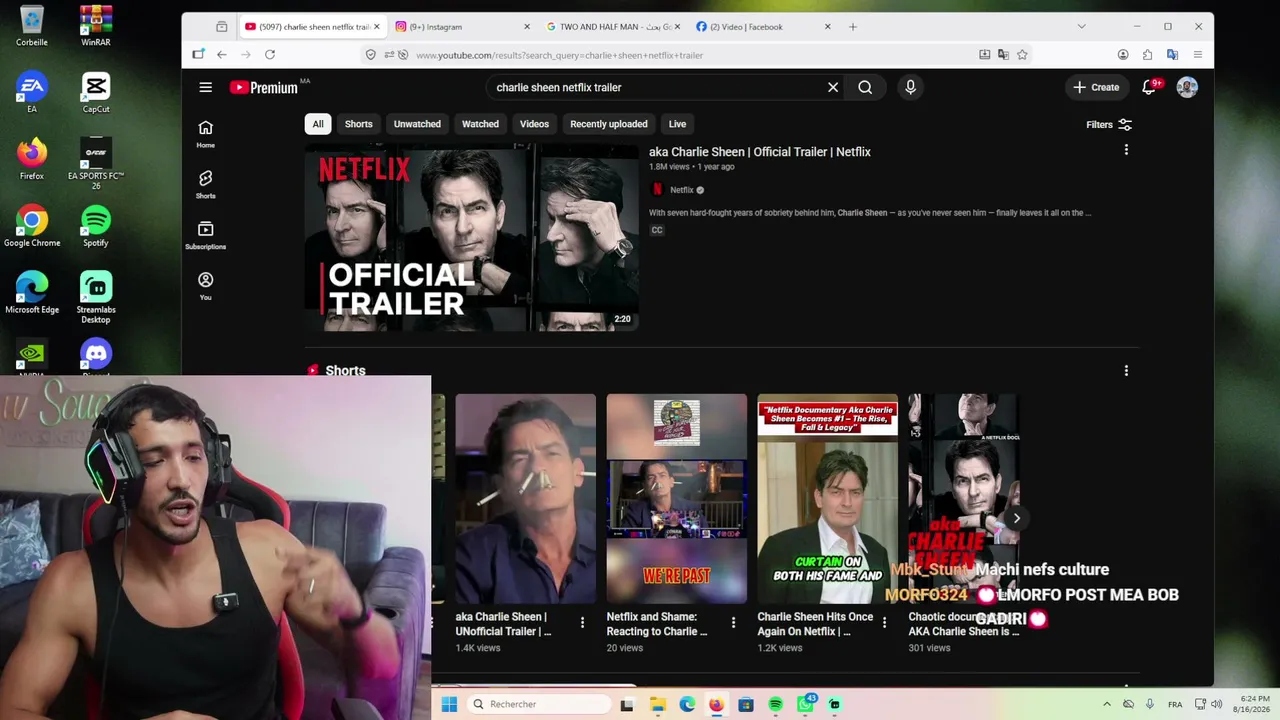Open the Firefox account icon
Screen dimensions: 1280x720
pyautogui.click(x=1123, y=55)
